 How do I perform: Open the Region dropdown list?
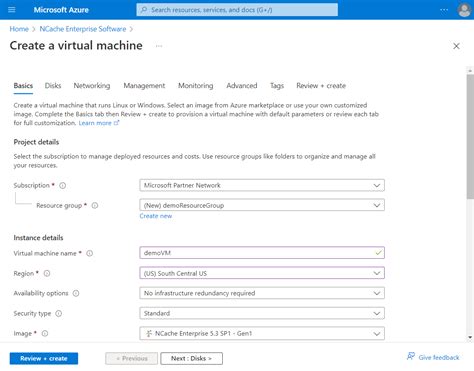coord(262,273)
